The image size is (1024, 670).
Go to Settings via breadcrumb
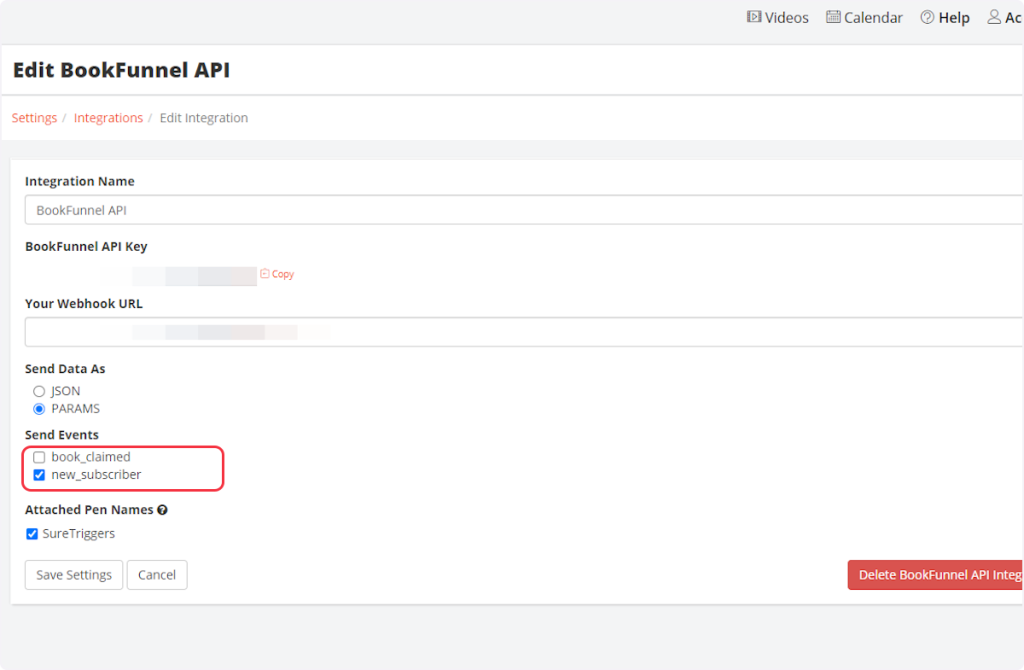pos(34,118)
